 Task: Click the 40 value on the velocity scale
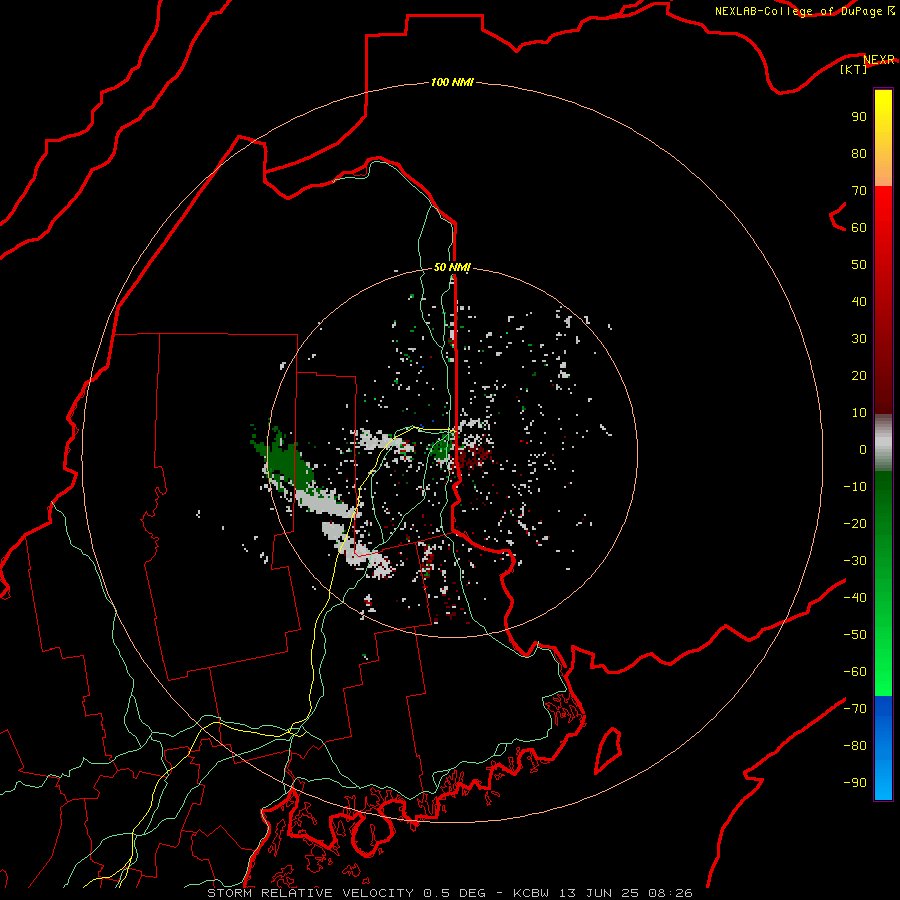pyautogui.click(x=859, y=301)
